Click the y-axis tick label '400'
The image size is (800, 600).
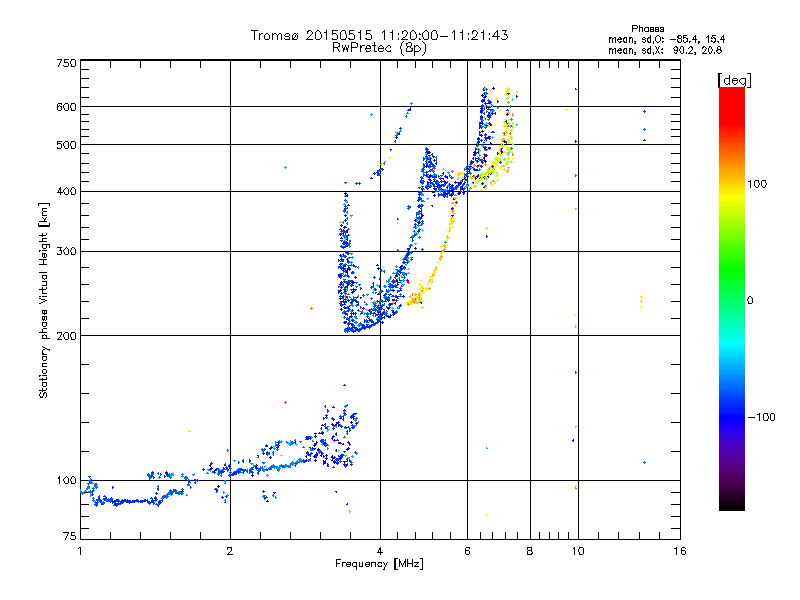tap(66, 192)
